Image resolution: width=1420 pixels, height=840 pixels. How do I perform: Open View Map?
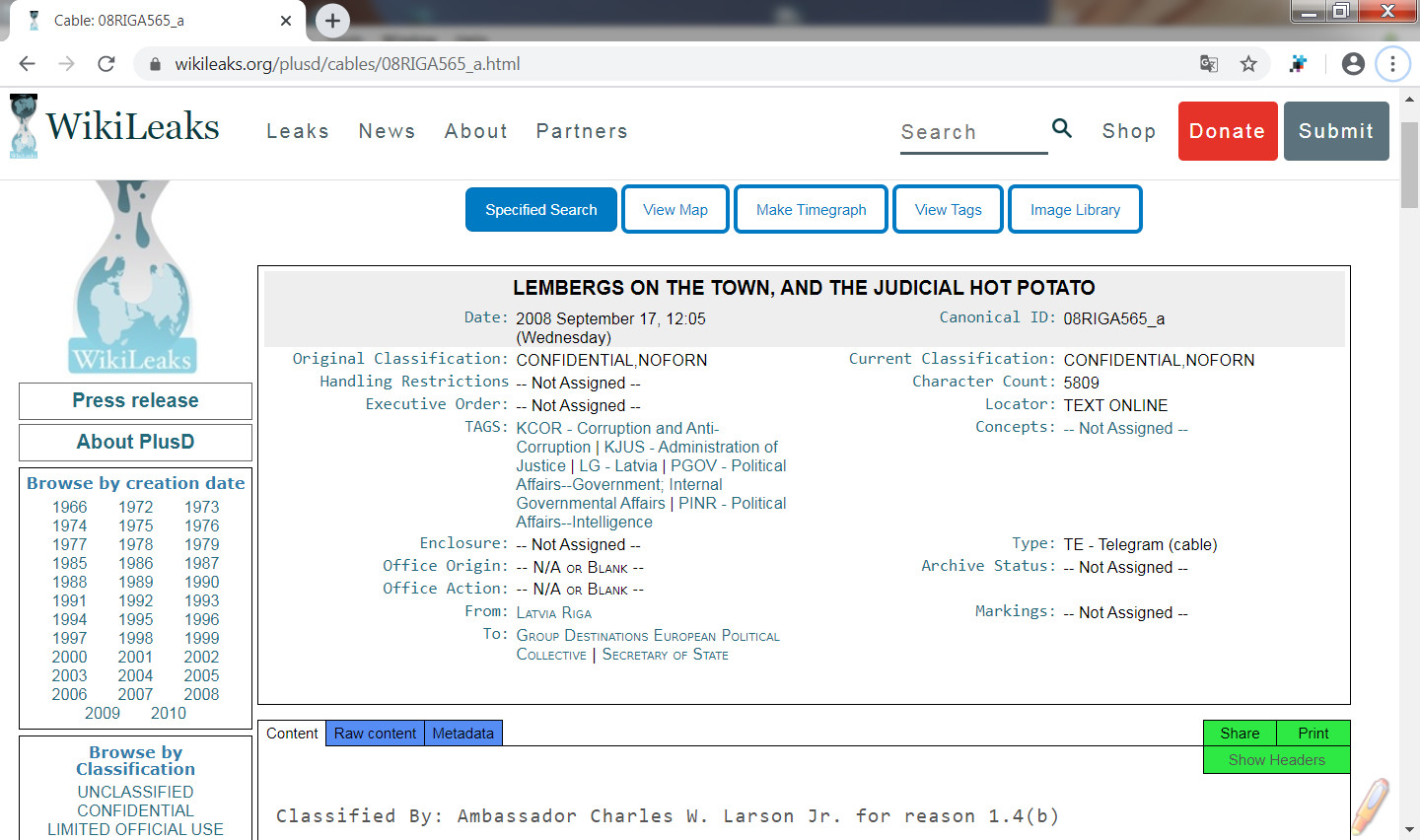675,210
